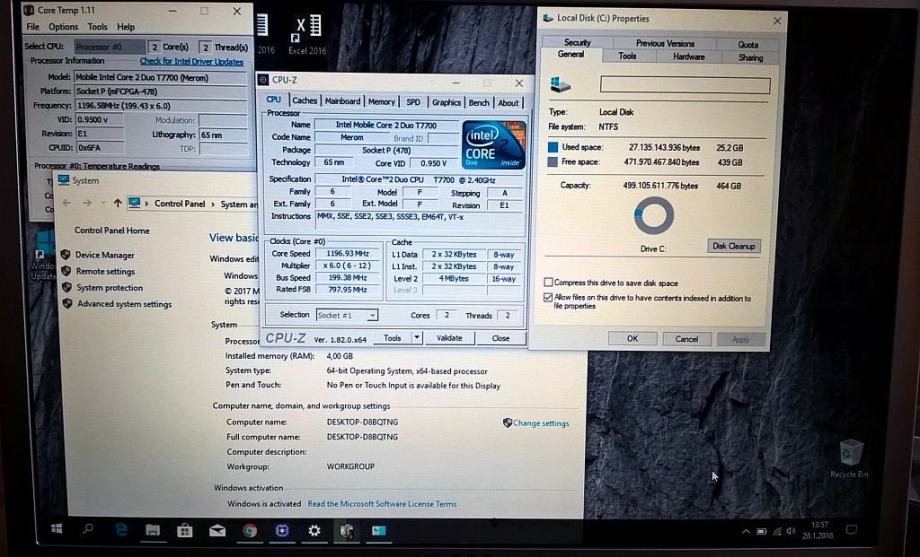This screenshot has height=557, width=920.
Task: Open the Sharing tab in disk properties
Action: (750, 58)
